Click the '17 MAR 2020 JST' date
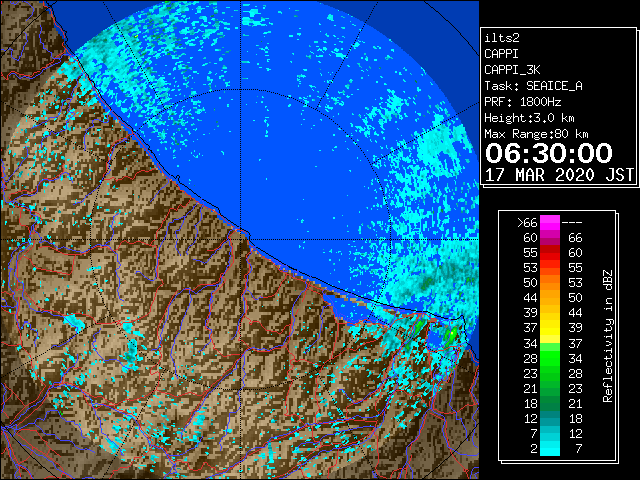 [x=559, y=175]
